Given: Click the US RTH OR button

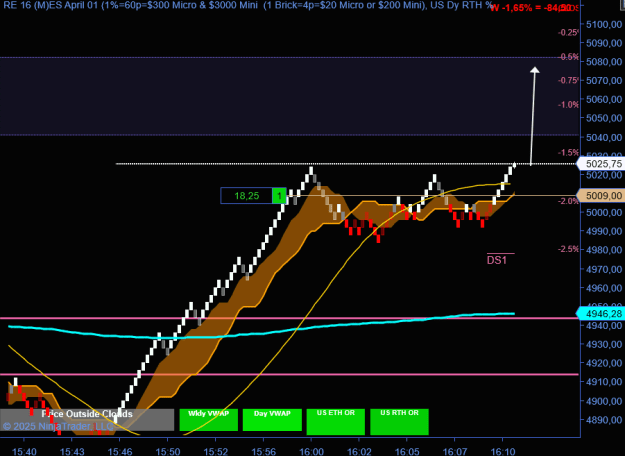Looking at the screenshot, I should [x=399, y=422].
